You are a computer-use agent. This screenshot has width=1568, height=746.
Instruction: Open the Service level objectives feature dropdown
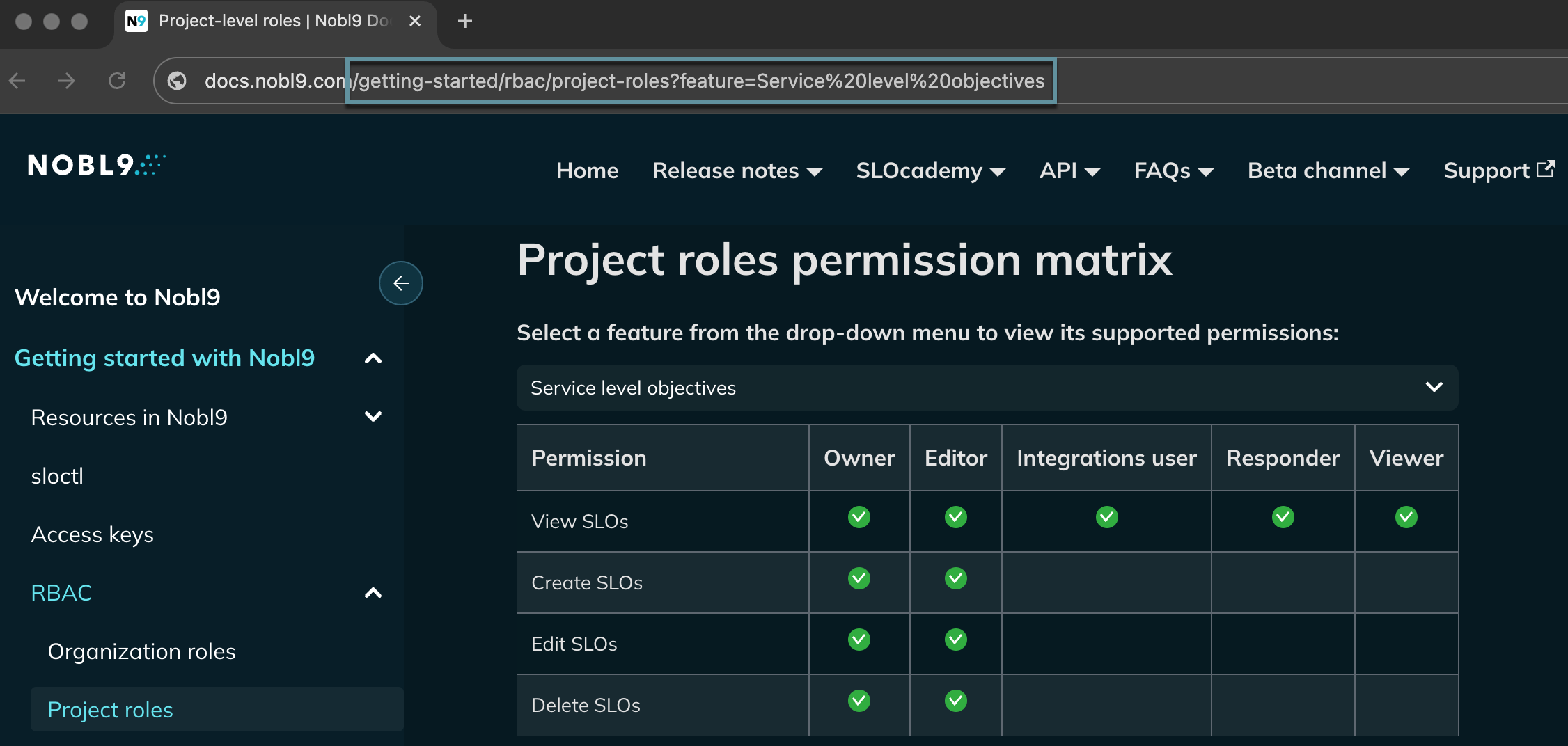click(x=987, y=388)
